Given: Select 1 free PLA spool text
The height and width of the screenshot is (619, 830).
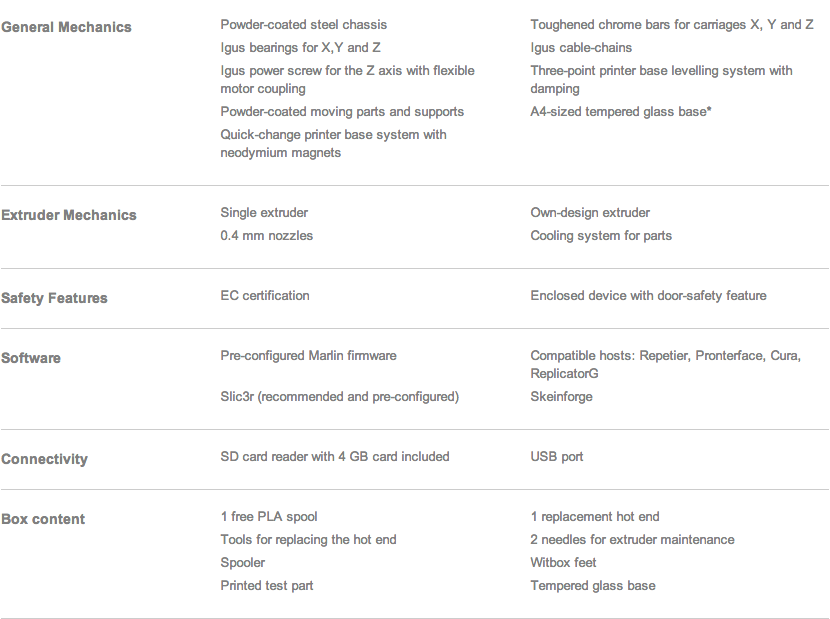Looking at the screenshot, I should [x=269, y=517].
